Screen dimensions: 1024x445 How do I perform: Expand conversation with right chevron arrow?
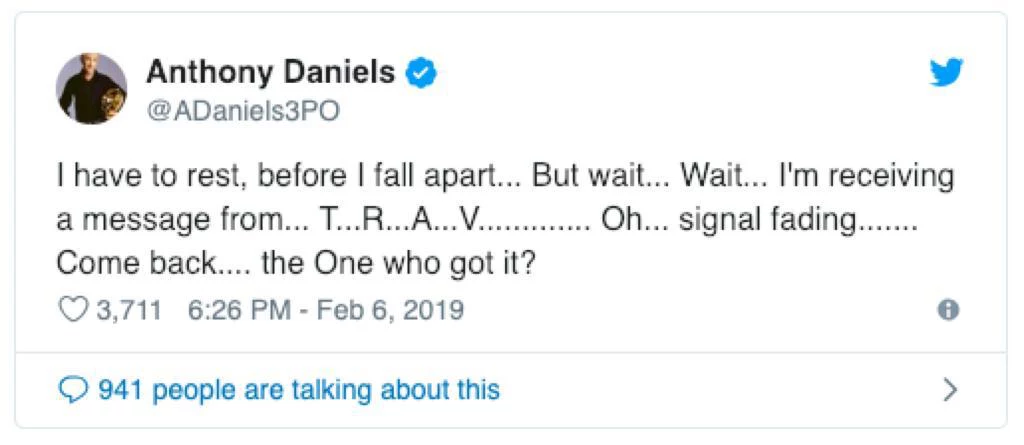click(x=951, y=390)
